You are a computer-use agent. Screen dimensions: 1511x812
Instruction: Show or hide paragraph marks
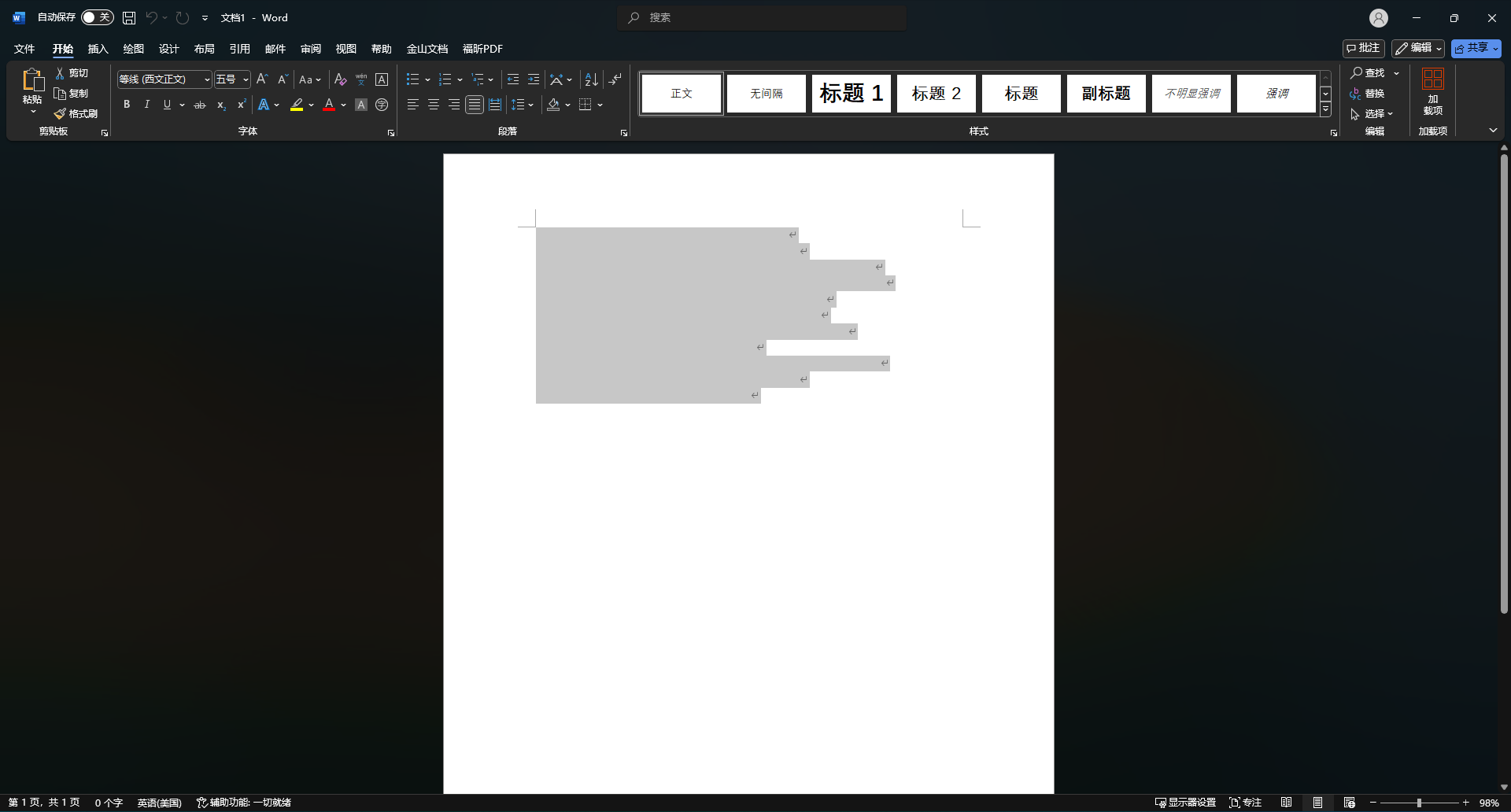[x=615, y=79]
